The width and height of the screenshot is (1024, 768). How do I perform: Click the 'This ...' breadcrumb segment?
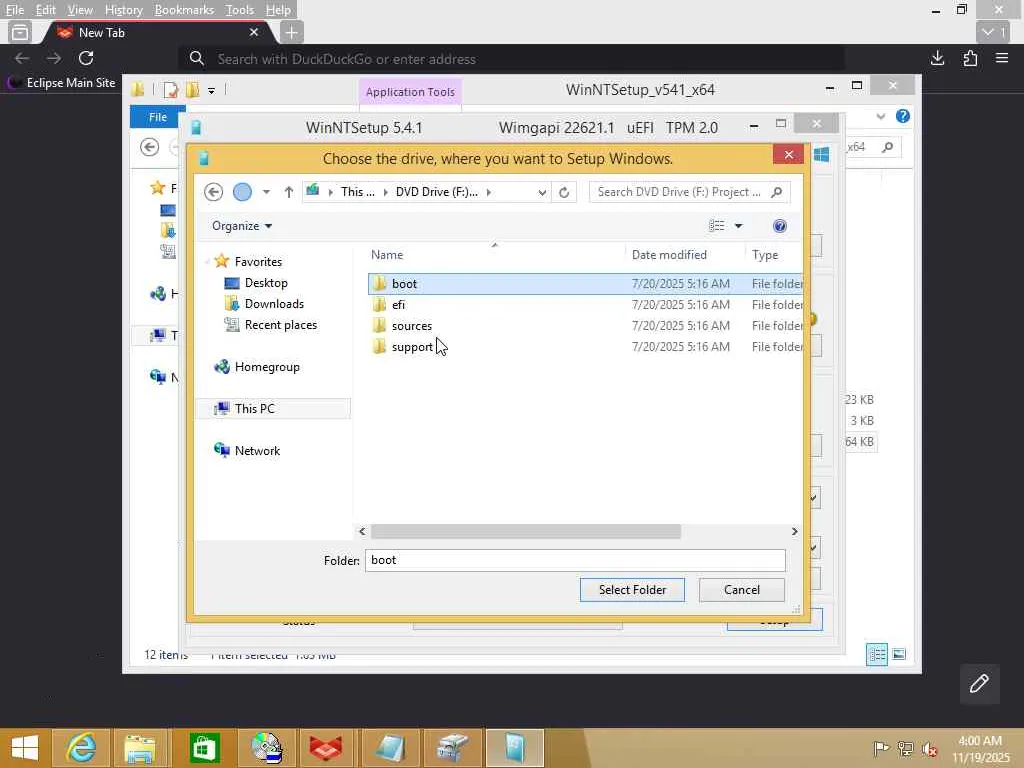(x=357, y=192)
